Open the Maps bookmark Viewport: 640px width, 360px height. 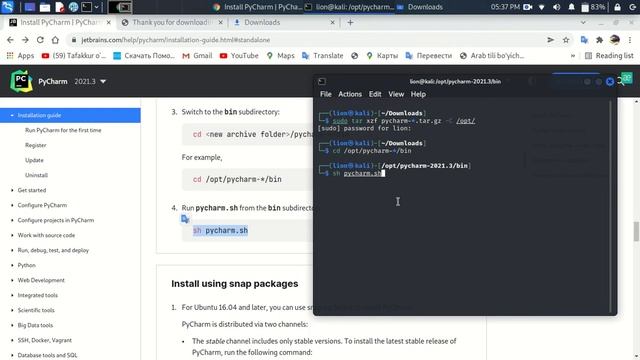[x=280, y=56]
